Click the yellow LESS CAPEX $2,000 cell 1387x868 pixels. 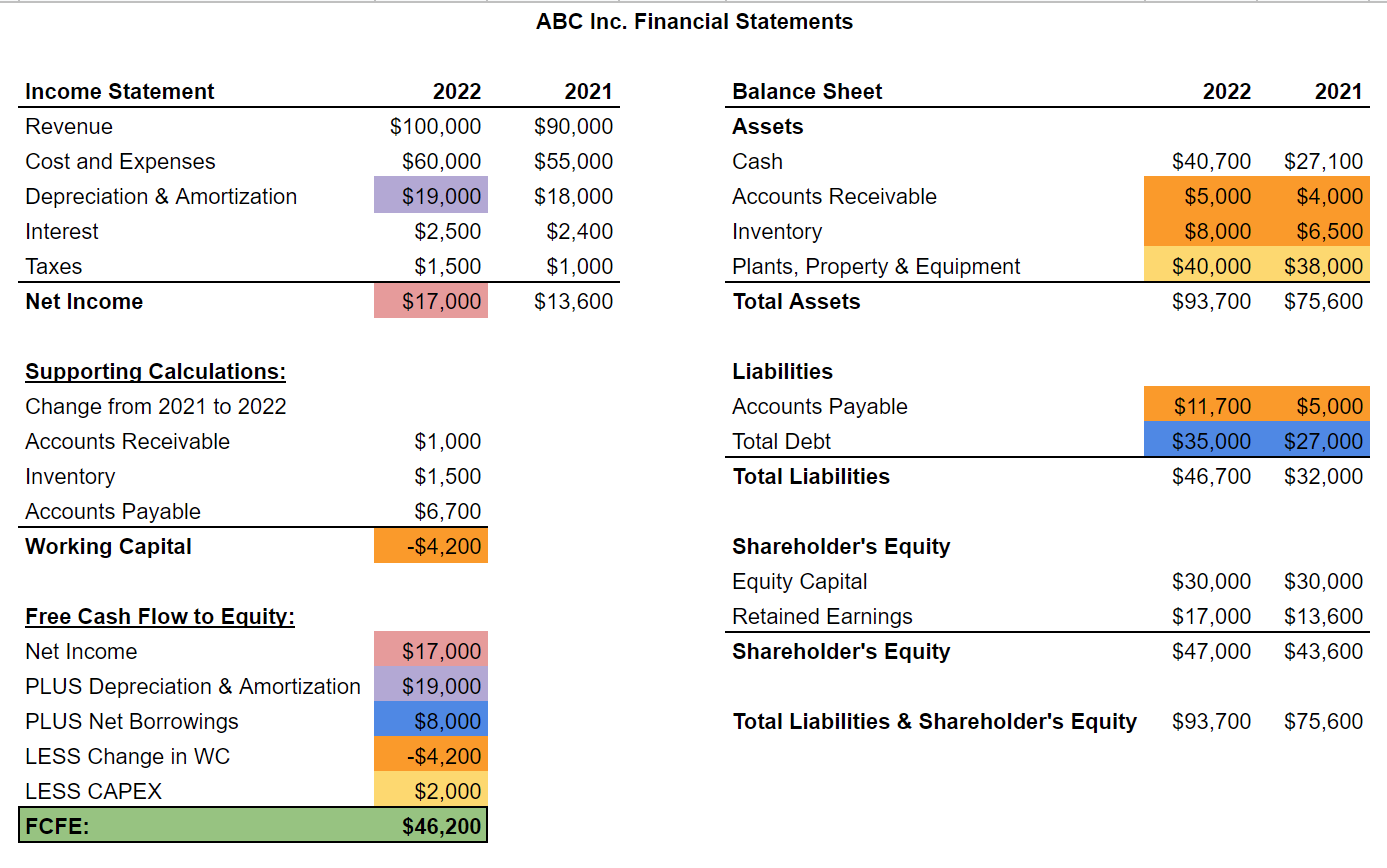click(x=432, y=791)
